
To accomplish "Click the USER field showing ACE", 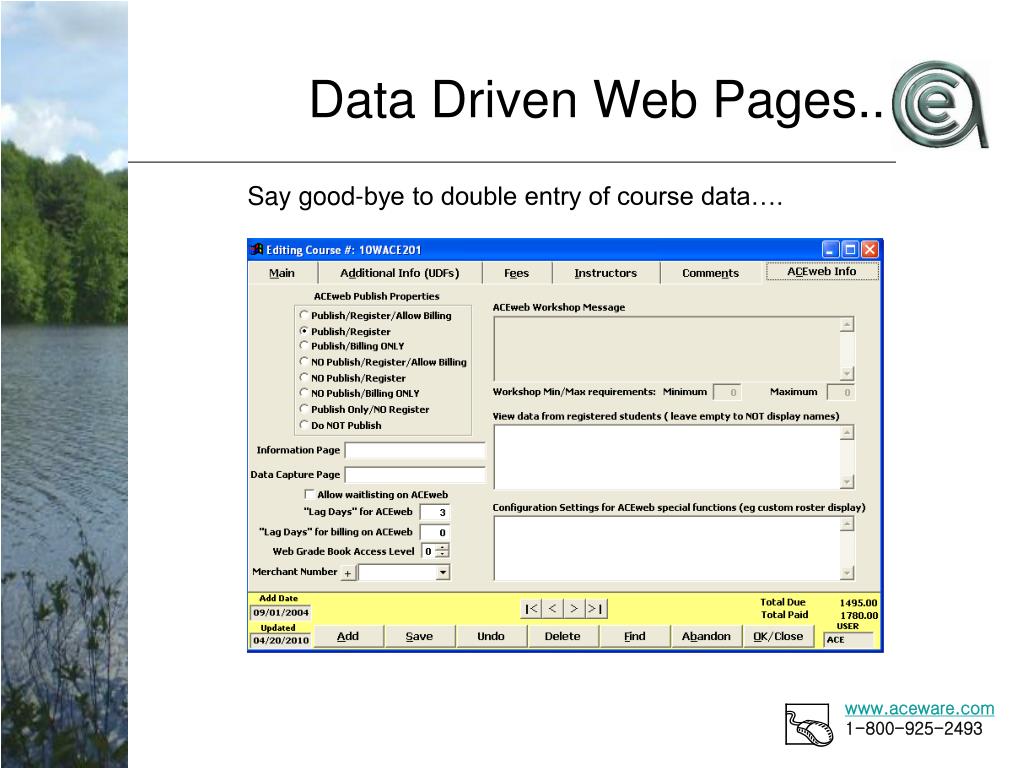I will pyautogui.click(x=848, y=640).
